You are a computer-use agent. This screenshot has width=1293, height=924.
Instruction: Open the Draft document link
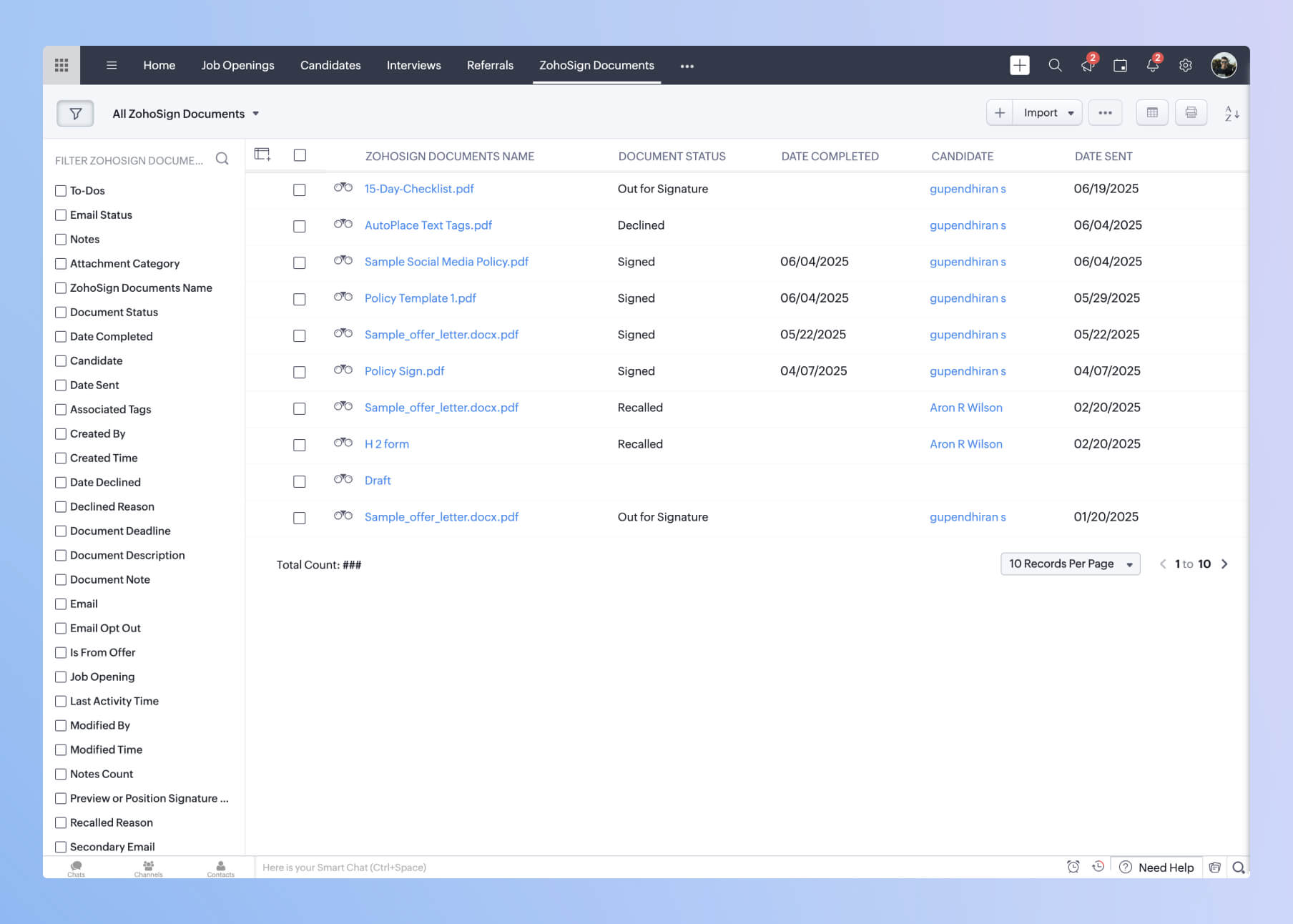click(x=378, y=481)
